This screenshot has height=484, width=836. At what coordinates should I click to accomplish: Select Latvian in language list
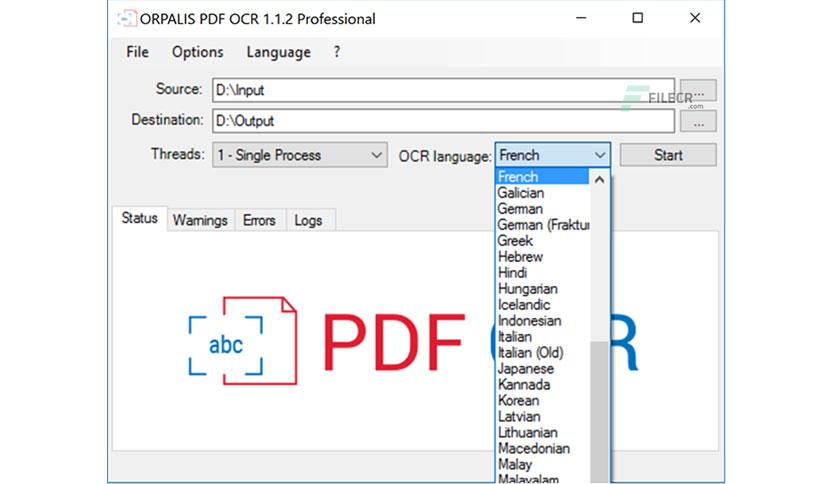tap(542, 416)
